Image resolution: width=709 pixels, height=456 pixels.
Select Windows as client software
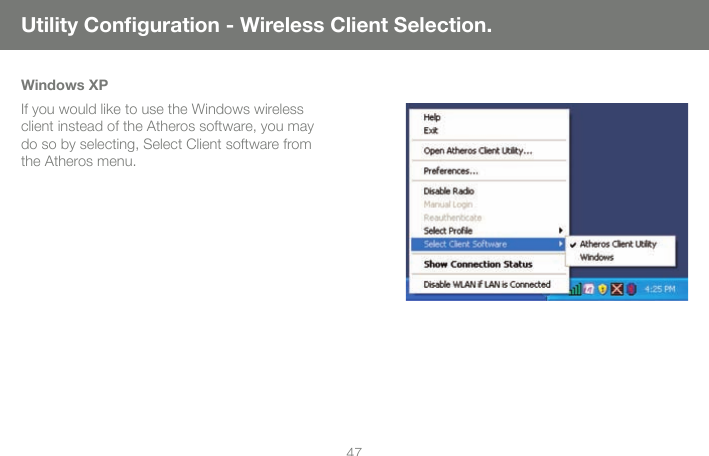click(x=620, y=257)
